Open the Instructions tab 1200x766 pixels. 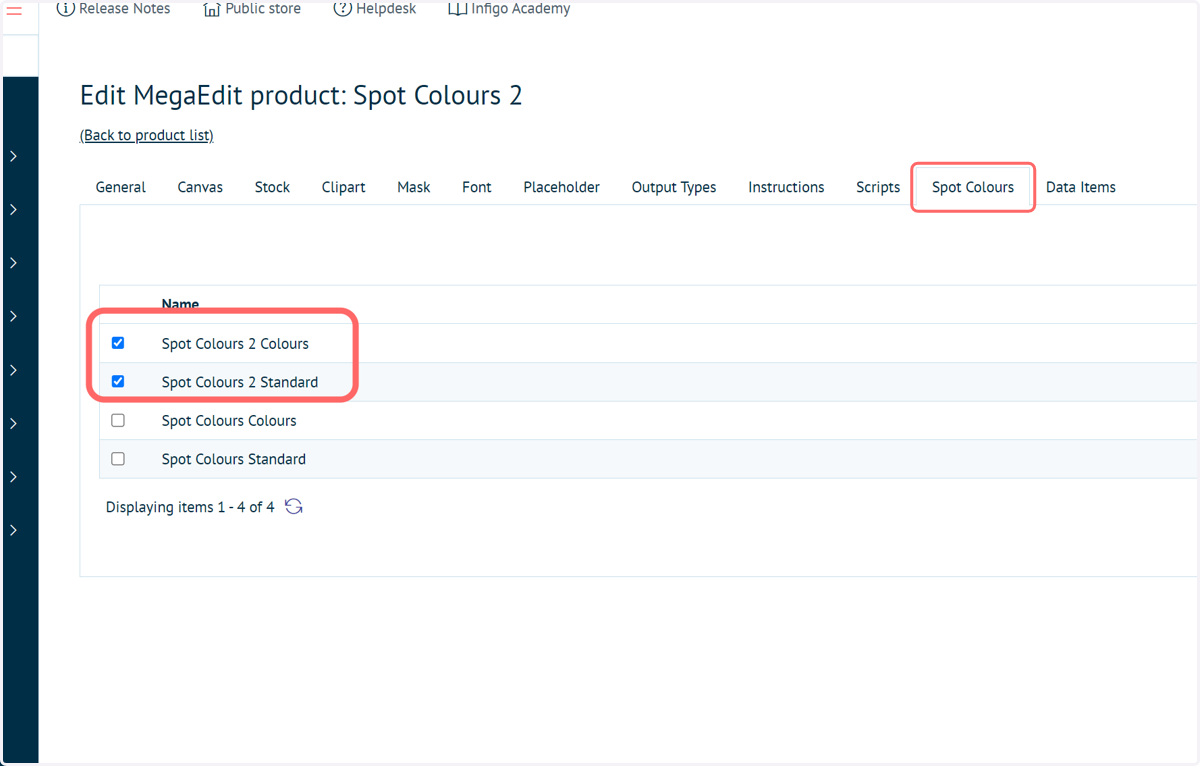coord(786,187)
